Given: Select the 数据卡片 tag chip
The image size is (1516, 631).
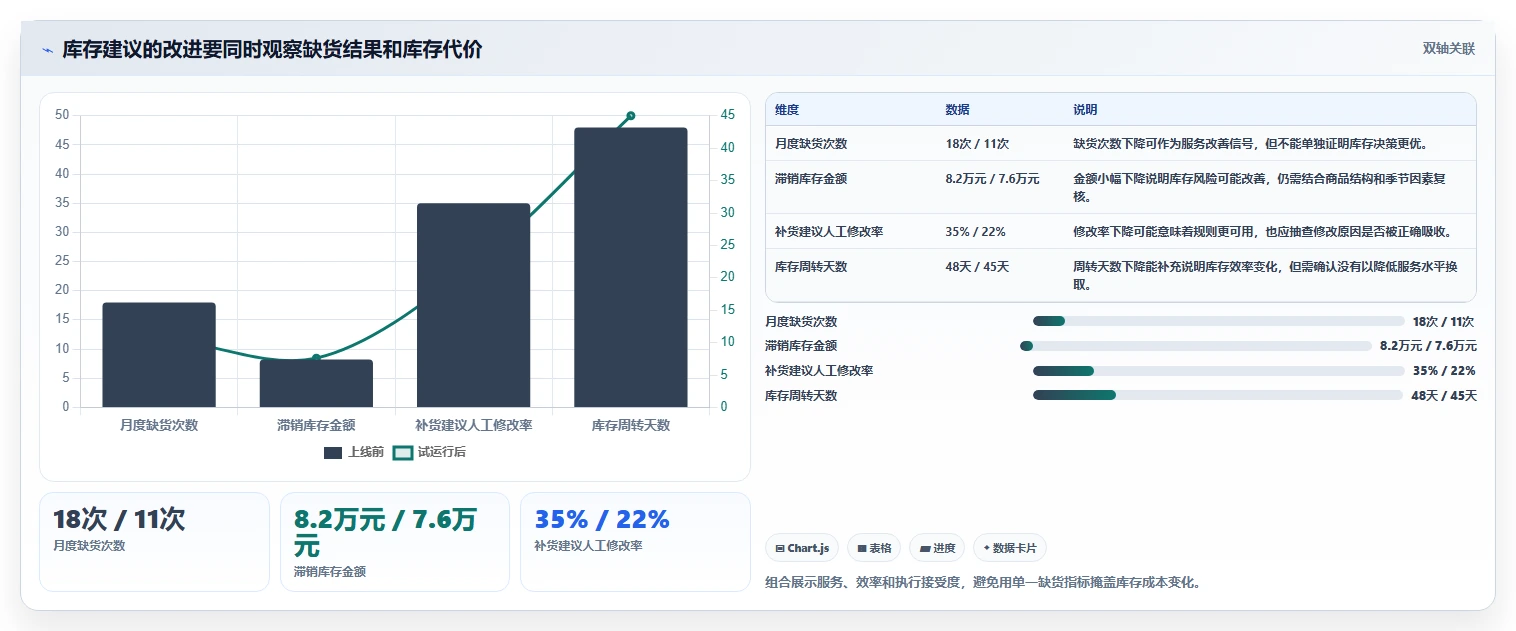Looking at the screenshot, I should (1010, 548).
